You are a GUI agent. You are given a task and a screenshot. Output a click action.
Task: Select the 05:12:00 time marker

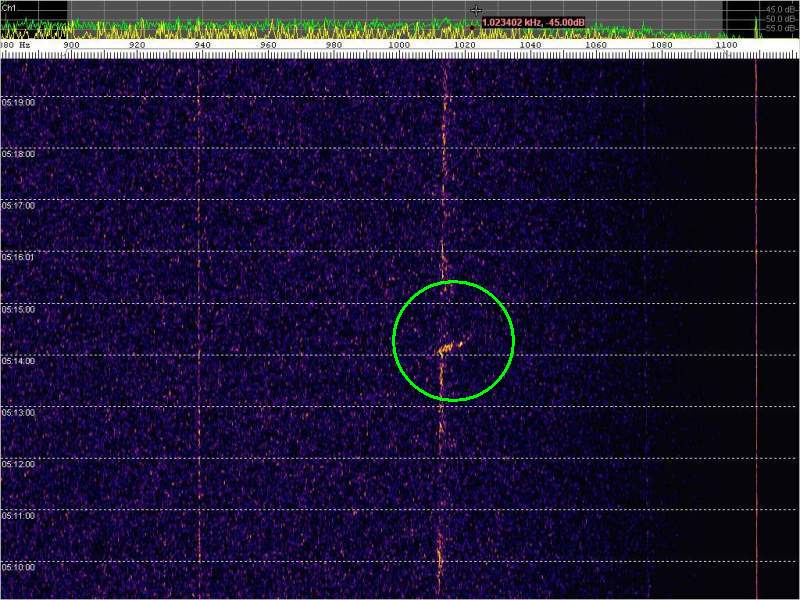tap(18, 464)
